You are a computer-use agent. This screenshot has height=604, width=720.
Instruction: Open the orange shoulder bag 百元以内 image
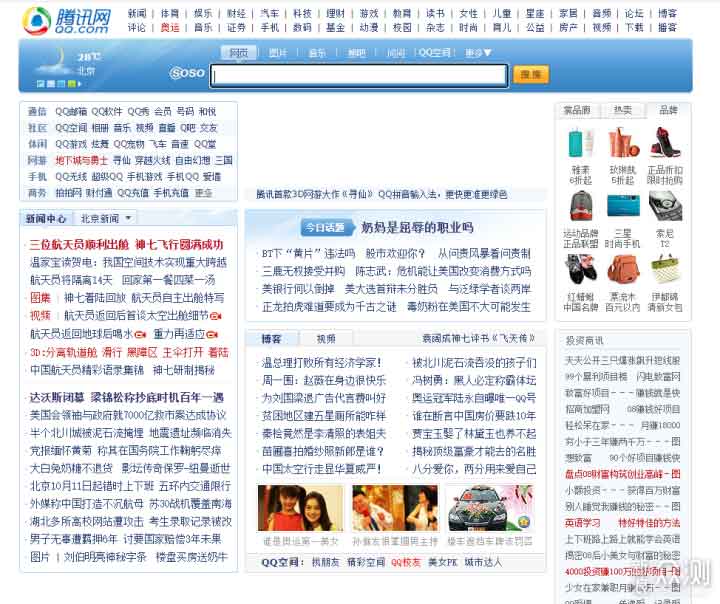[623, 270]
